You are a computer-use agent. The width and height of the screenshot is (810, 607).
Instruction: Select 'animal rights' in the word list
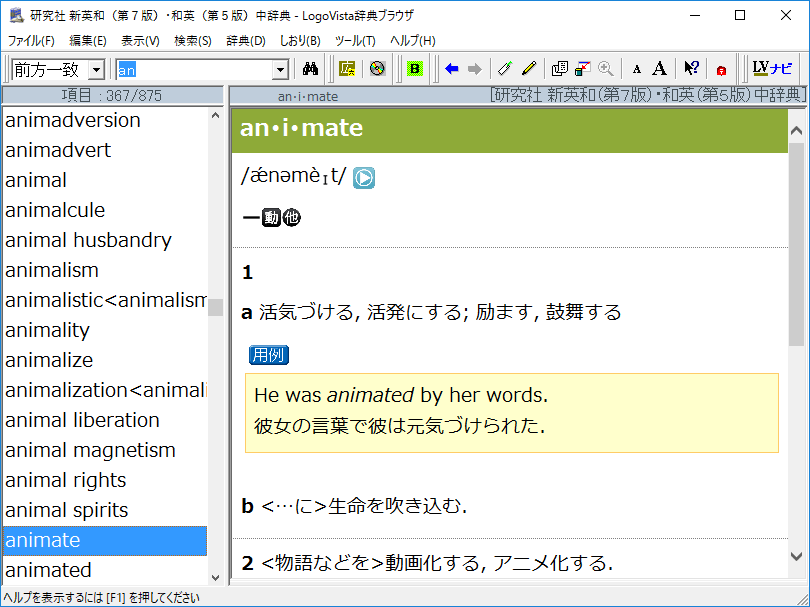(x=66, y=480)
